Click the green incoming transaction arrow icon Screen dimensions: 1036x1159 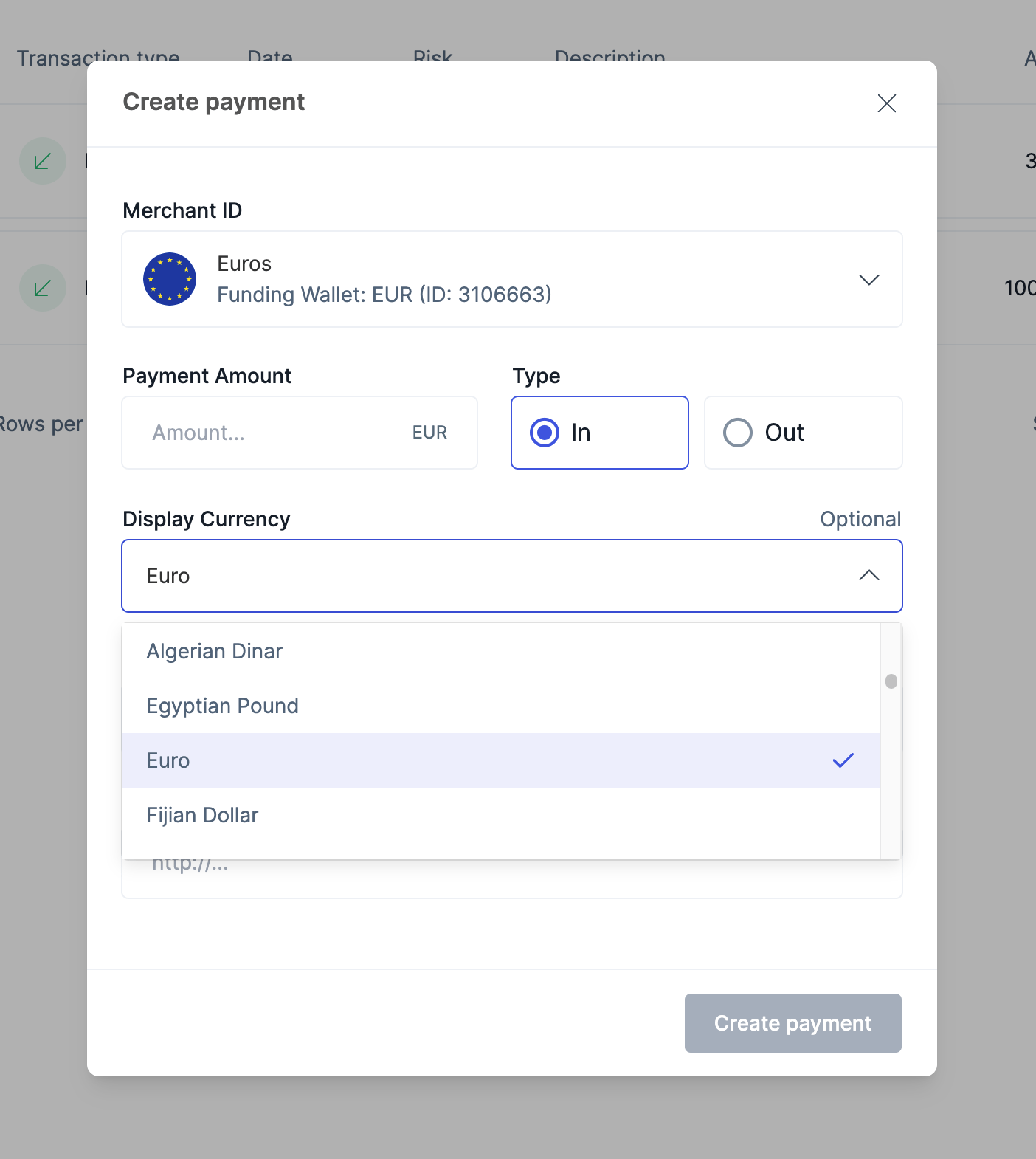42,161
